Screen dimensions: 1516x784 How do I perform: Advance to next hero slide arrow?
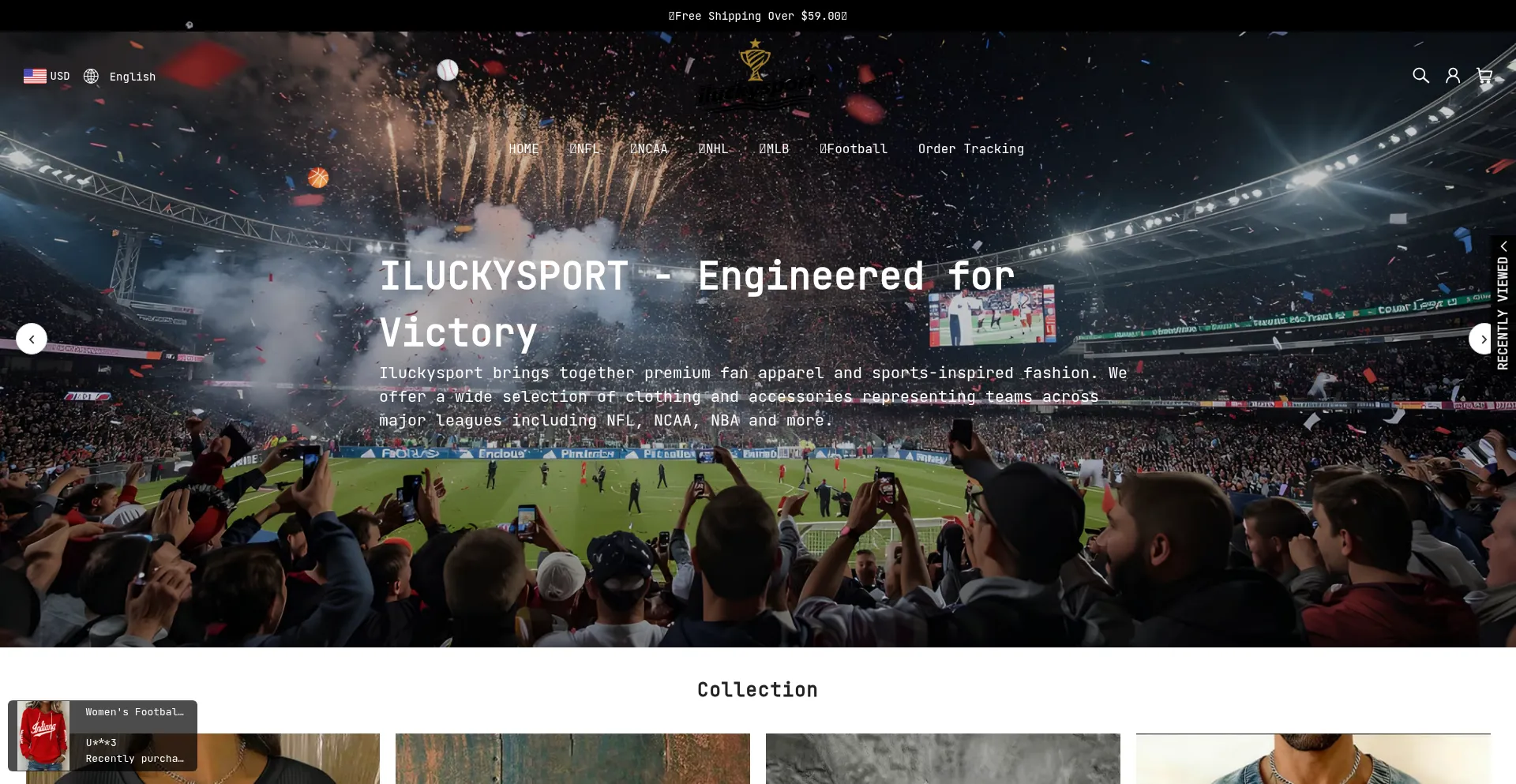coord(1484,339)
